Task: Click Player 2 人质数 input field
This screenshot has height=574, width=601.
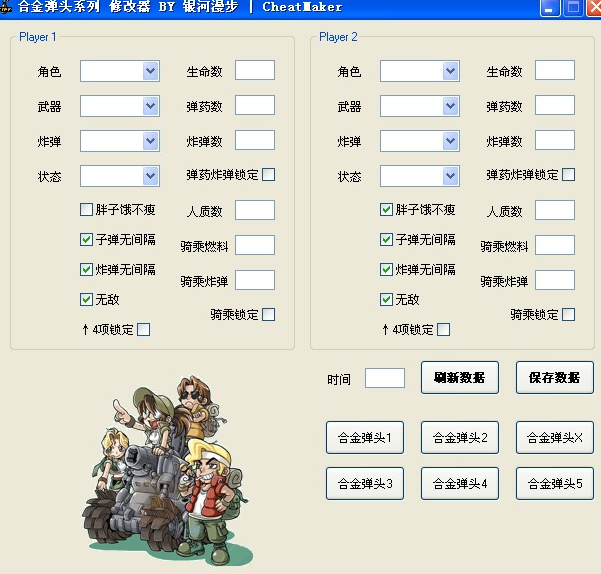Action: (x=554, y=210)
